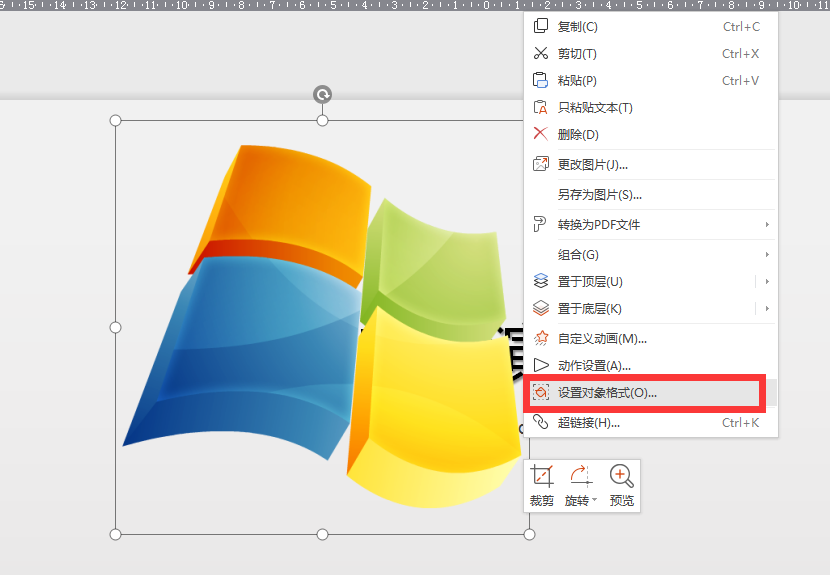
Task: Expand arrow beside 转换为PDF文件
Action: [767, 224]
